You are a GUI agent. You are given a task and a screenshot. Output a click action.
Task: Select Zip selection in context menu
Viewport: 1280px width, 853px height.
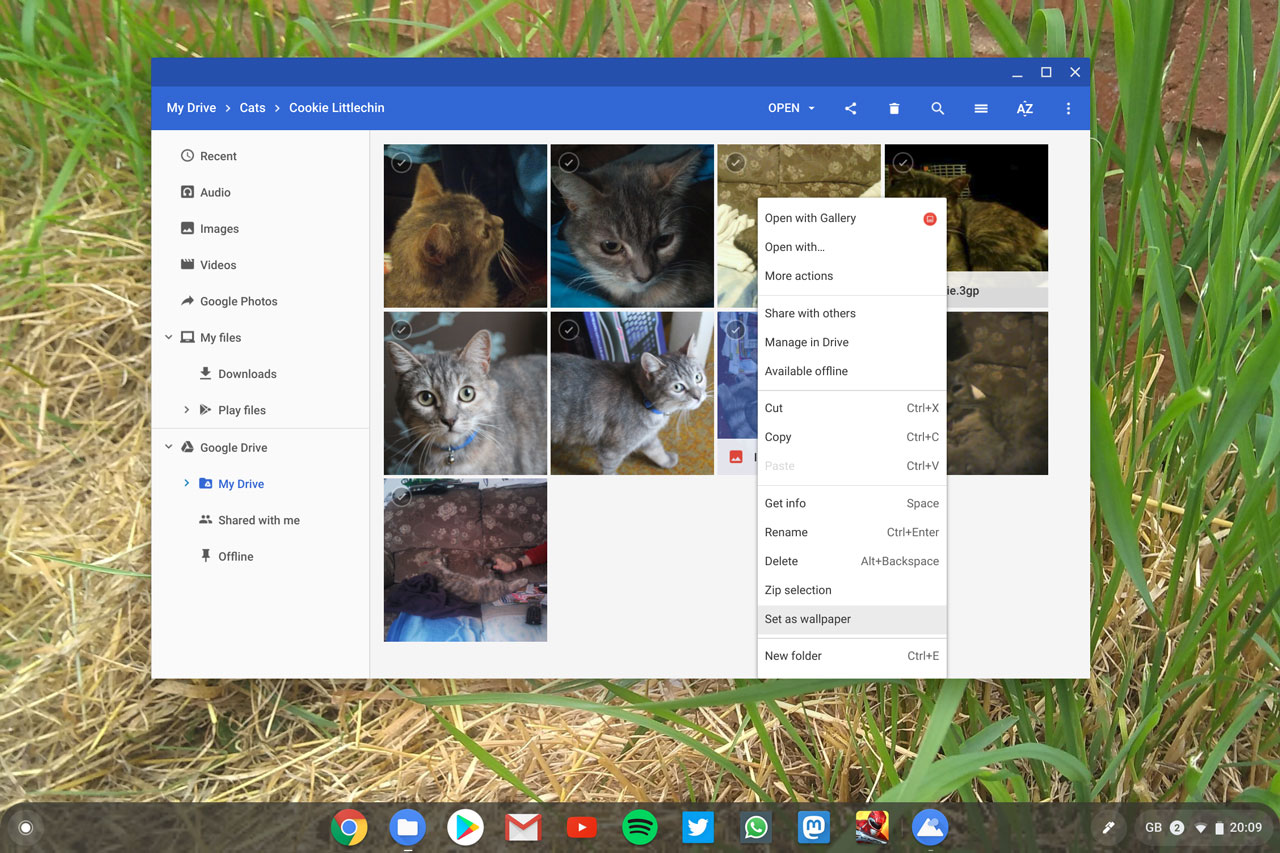click(x=797, y=590)
